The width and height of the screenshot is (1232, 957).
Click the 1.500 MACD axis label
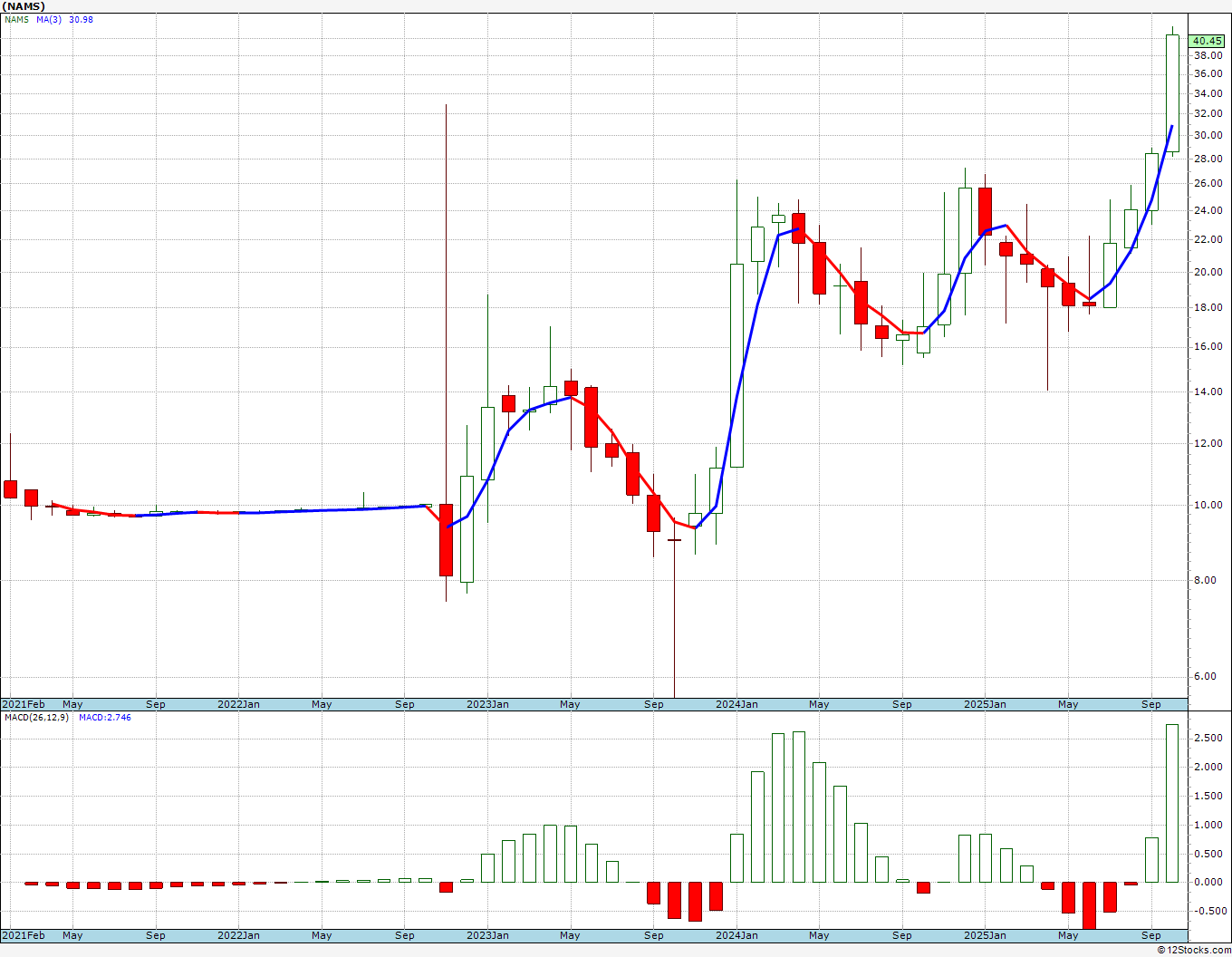tap(1209, 796)
